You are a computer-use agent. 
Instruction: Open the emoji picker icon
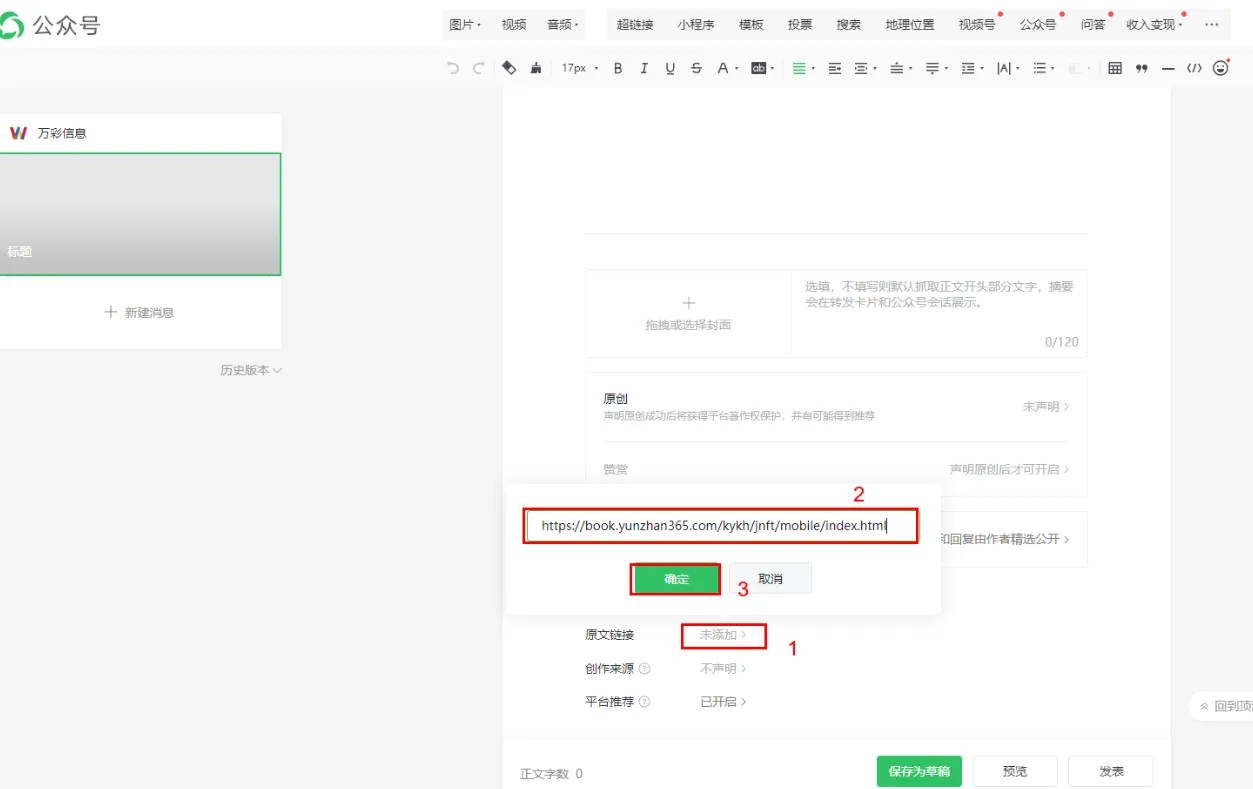[1221, 68]
